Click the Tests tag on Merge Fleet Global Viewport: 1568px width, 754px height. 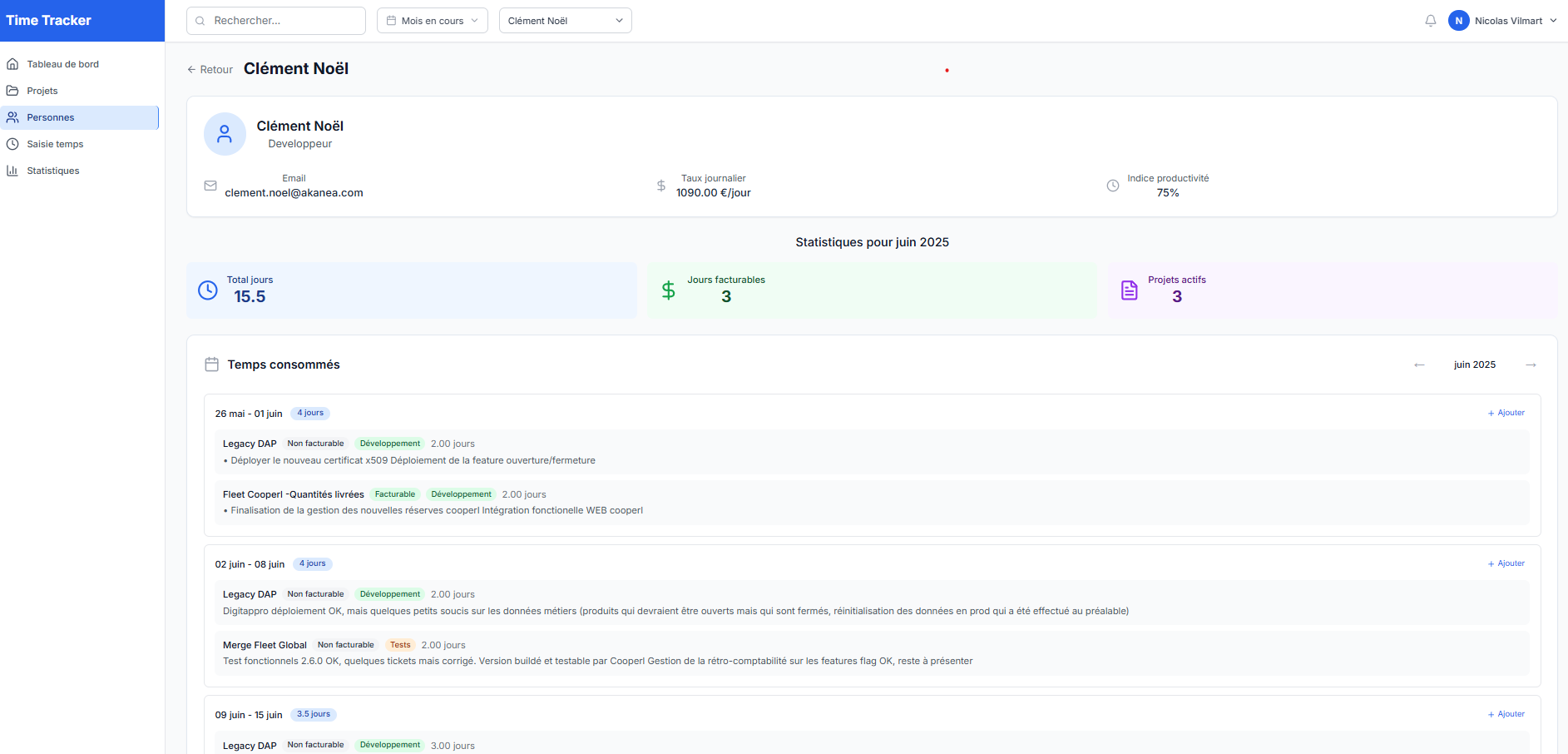tap(400, 645)
